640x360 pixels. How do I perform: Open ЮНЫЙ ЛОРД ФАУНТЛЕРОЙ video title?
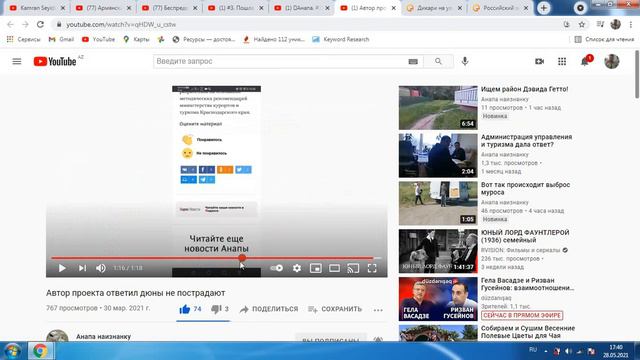(x=525, y=236)
